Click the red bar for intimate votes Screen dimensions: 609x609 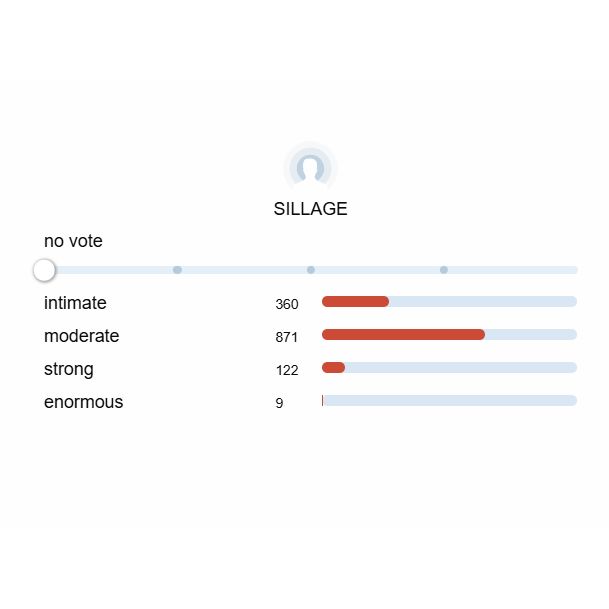(x=355, y=302)
